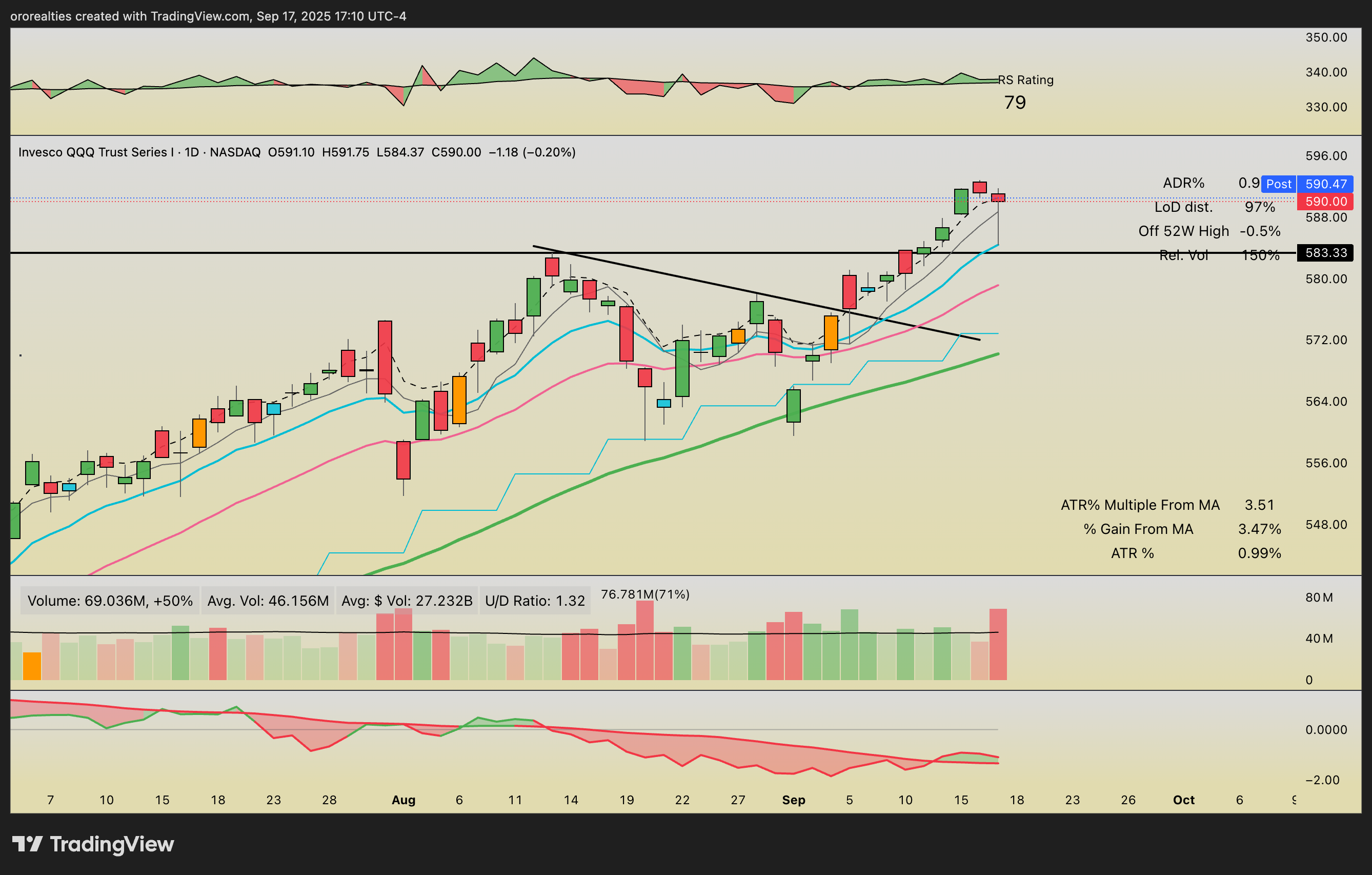1372x875 pixels.
Task: Click the Oct label on time axis
Action: pyautogui.click(x=1183, y=800)
